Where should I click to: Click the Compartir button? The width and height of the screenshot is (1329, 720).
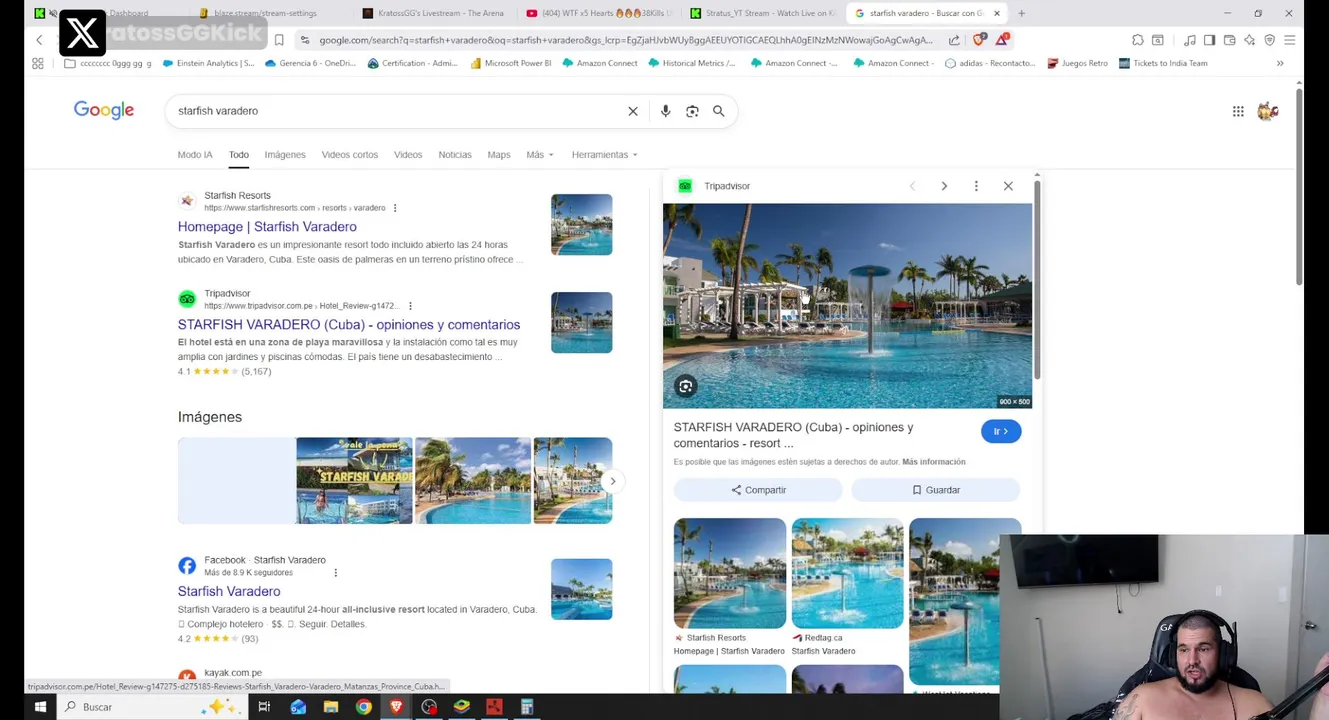click(758, 490)
